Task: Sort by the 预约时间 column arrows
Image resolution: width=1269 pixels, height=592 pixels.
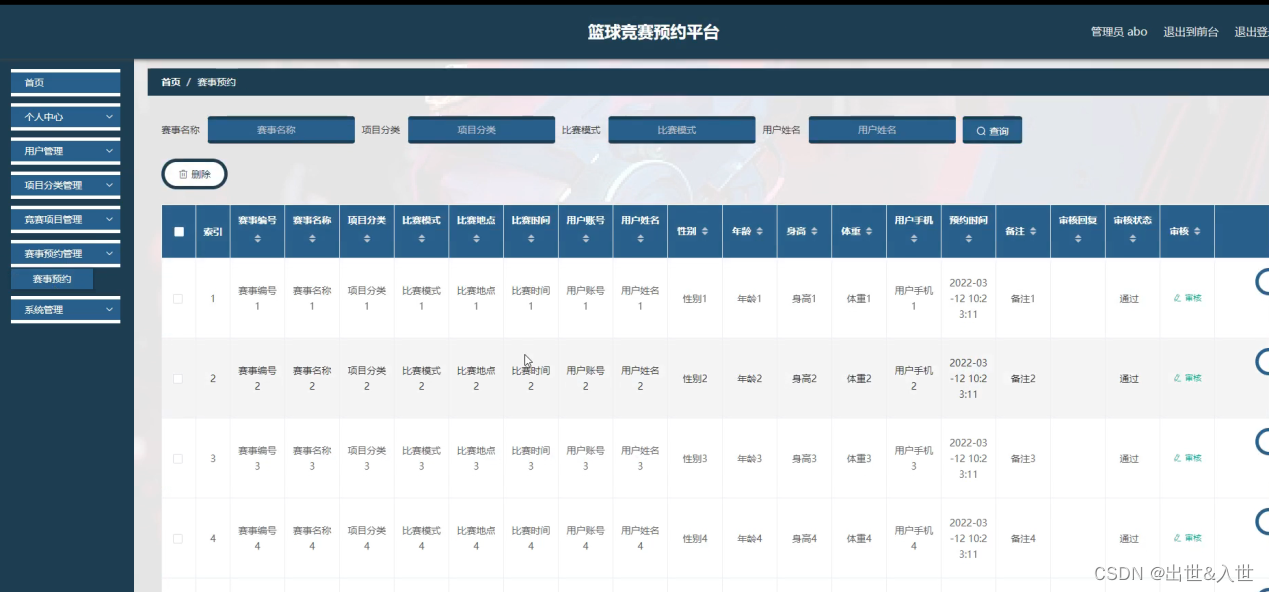Action: coord(969,239)
